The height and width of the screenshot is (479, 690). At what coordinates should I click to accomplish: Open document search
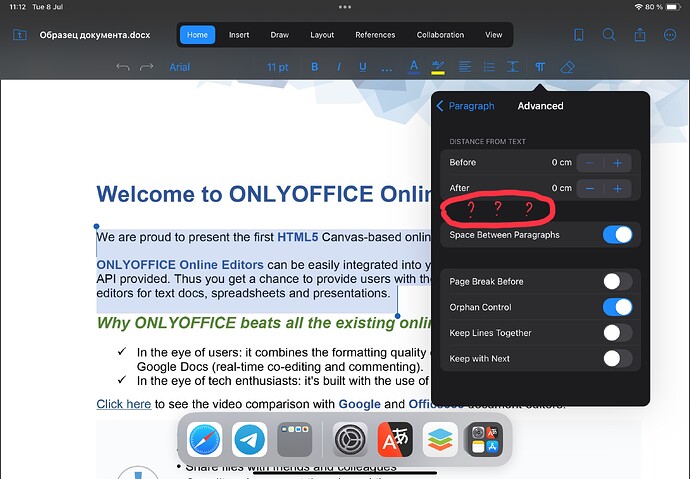[609, 34]
